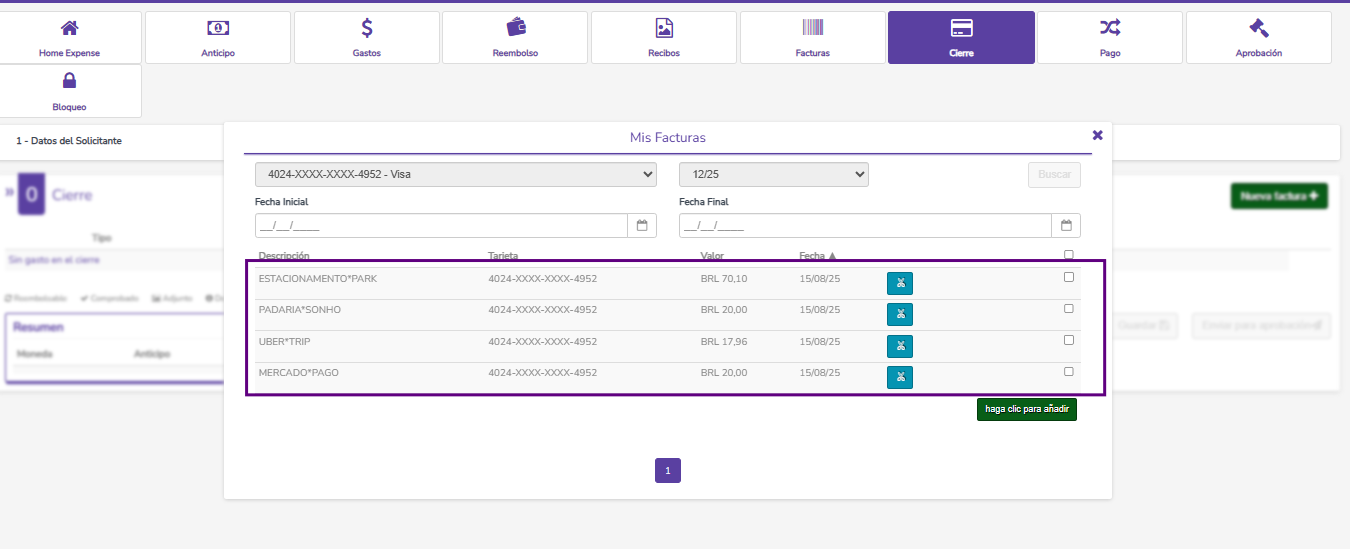Open calendar picker for Fecha Inicial
The image size is (1350, 549).
[642, 225]
